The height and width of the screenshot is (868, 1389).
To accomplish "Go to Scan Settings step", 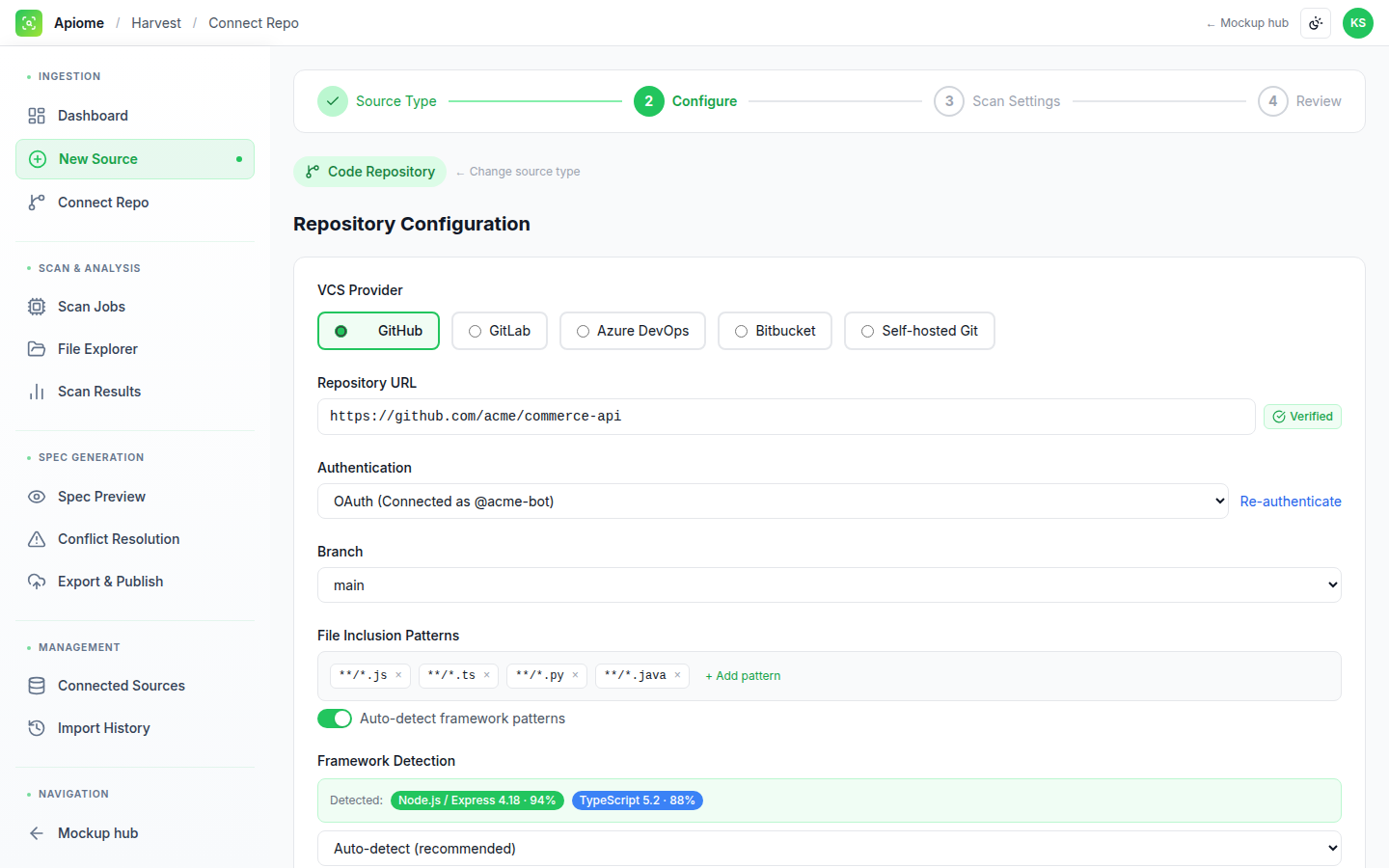I will coord(997,101).
